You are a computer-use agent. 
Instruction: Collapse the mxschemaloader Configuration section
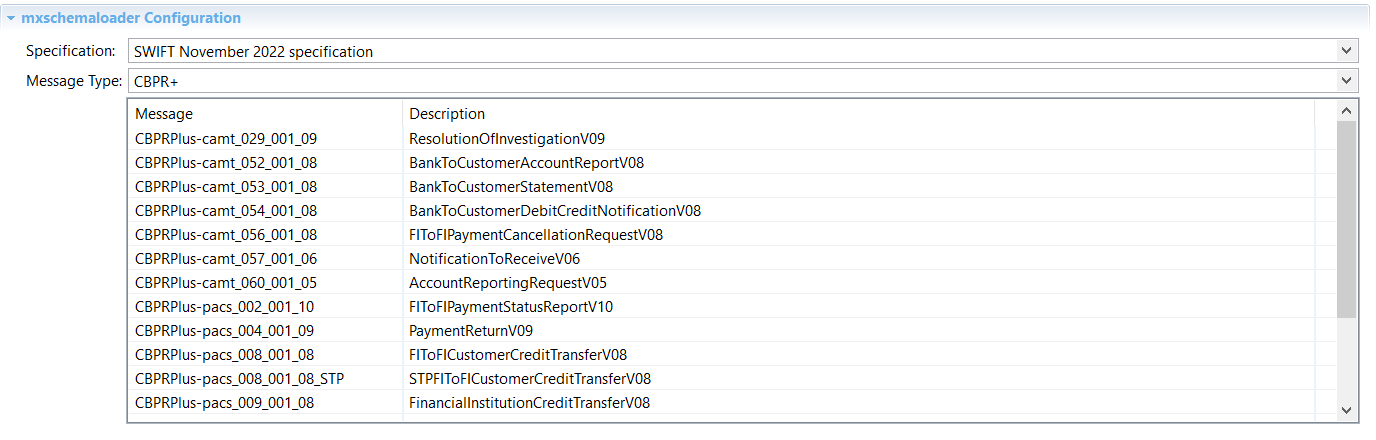(x=10, y=18)
